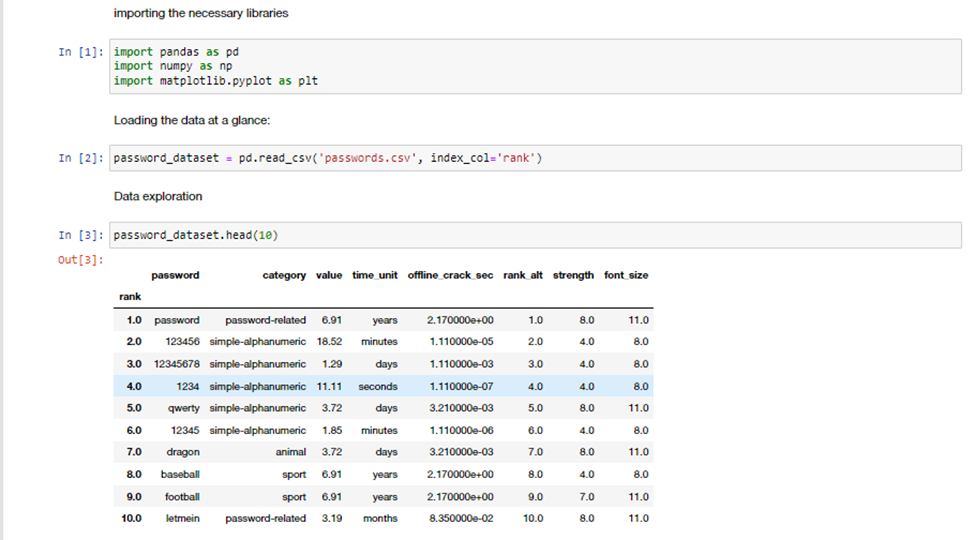Click the import libraries code cell
This screenshot has height=540, width=975.
click(x=535, y=67)
